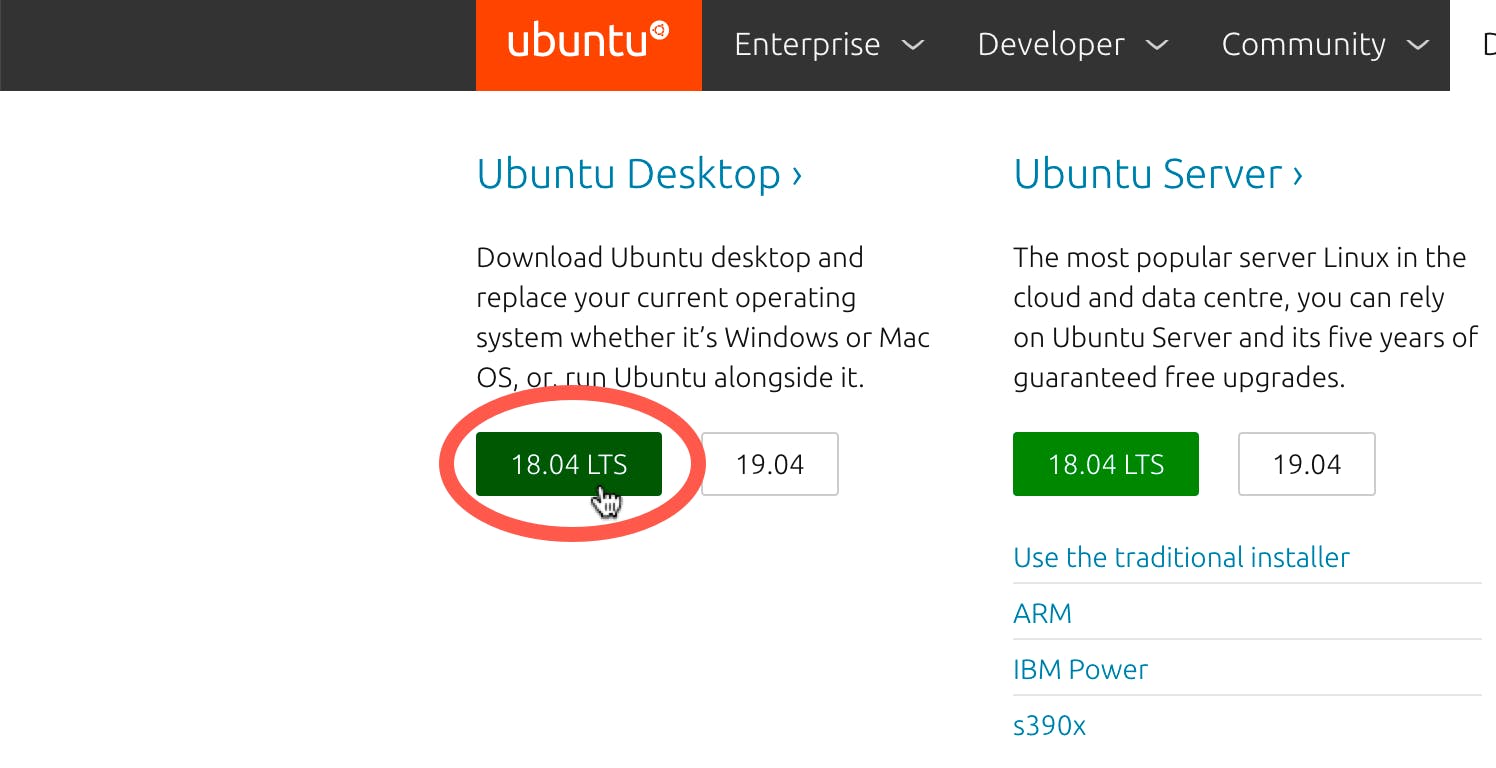
Task: Expand the chevron next to Community
Action: pyautogui.click(x=1417, y=45)
